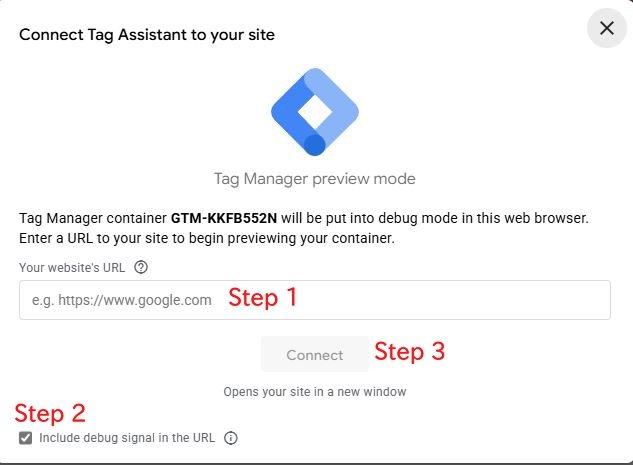The image size is (633, 465).
Task: Click the Include debug signal label text
Action: pos(127,438)
